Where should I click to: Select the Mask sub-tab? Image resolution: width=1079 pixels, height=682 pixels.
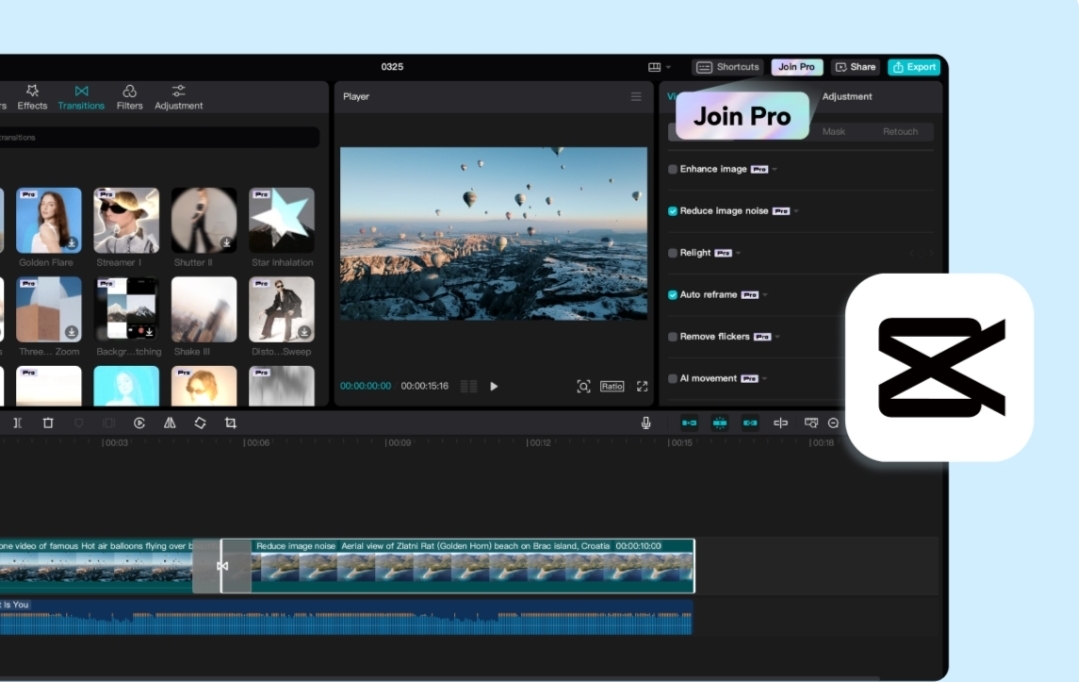[833, 131]
